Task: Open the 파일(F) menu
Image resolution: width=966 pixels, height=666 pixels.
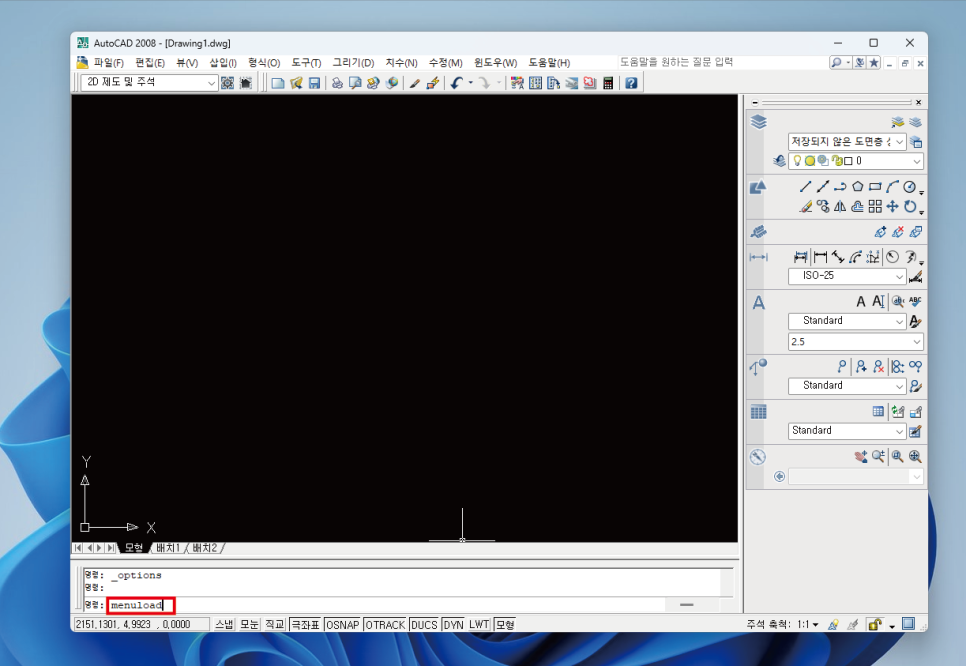Action: coord(108,63)
